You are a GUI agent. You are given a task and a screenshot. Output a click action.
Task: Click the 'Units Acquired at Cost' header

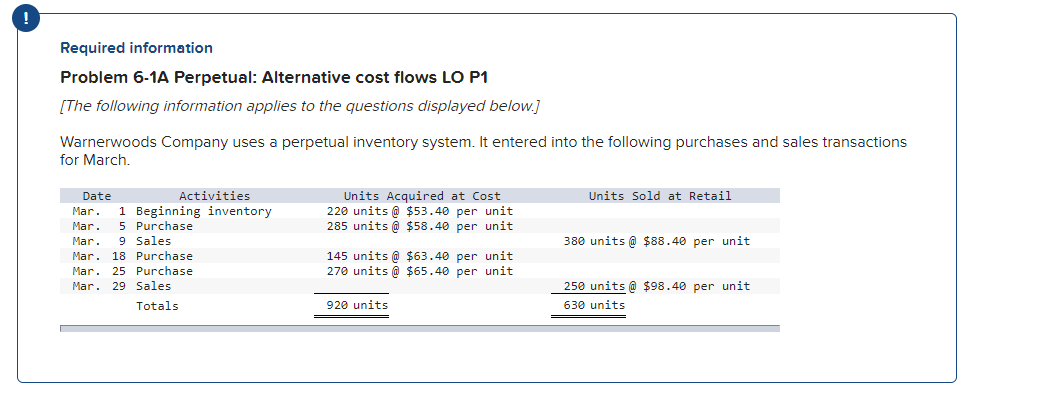pyautogui.click(x=422, y=196)
